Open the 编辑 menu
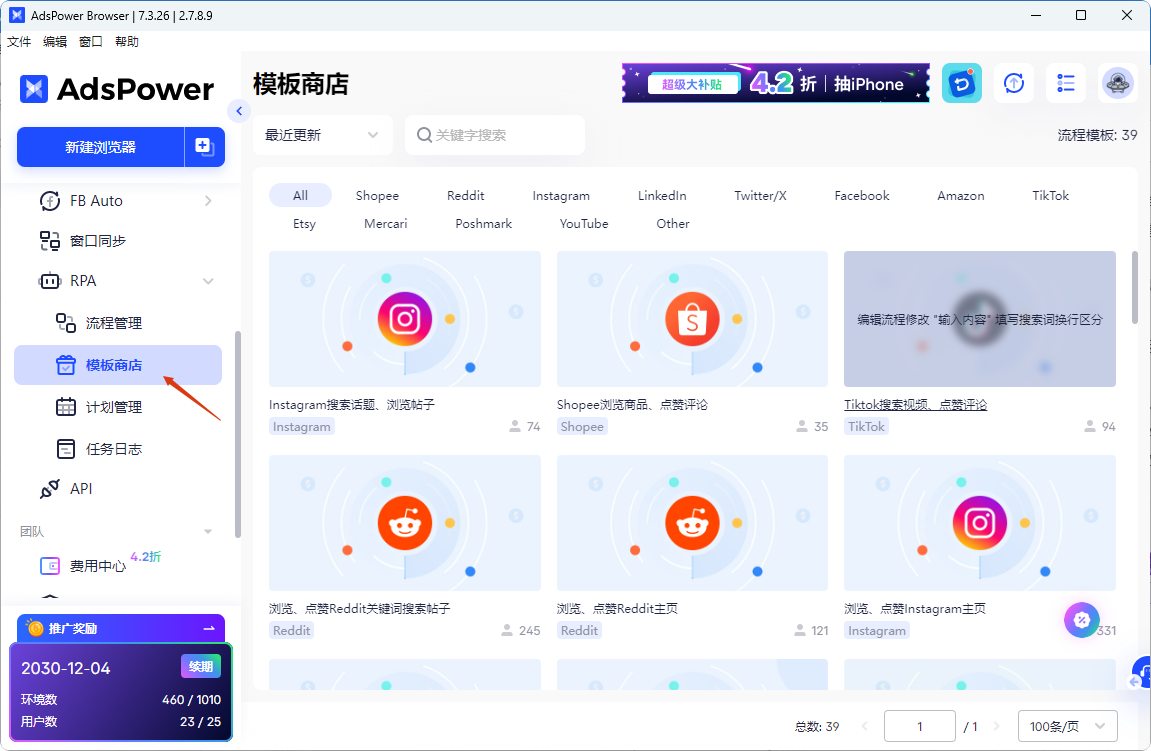This screenshot has width=1151, height=751. click(55, 42)
